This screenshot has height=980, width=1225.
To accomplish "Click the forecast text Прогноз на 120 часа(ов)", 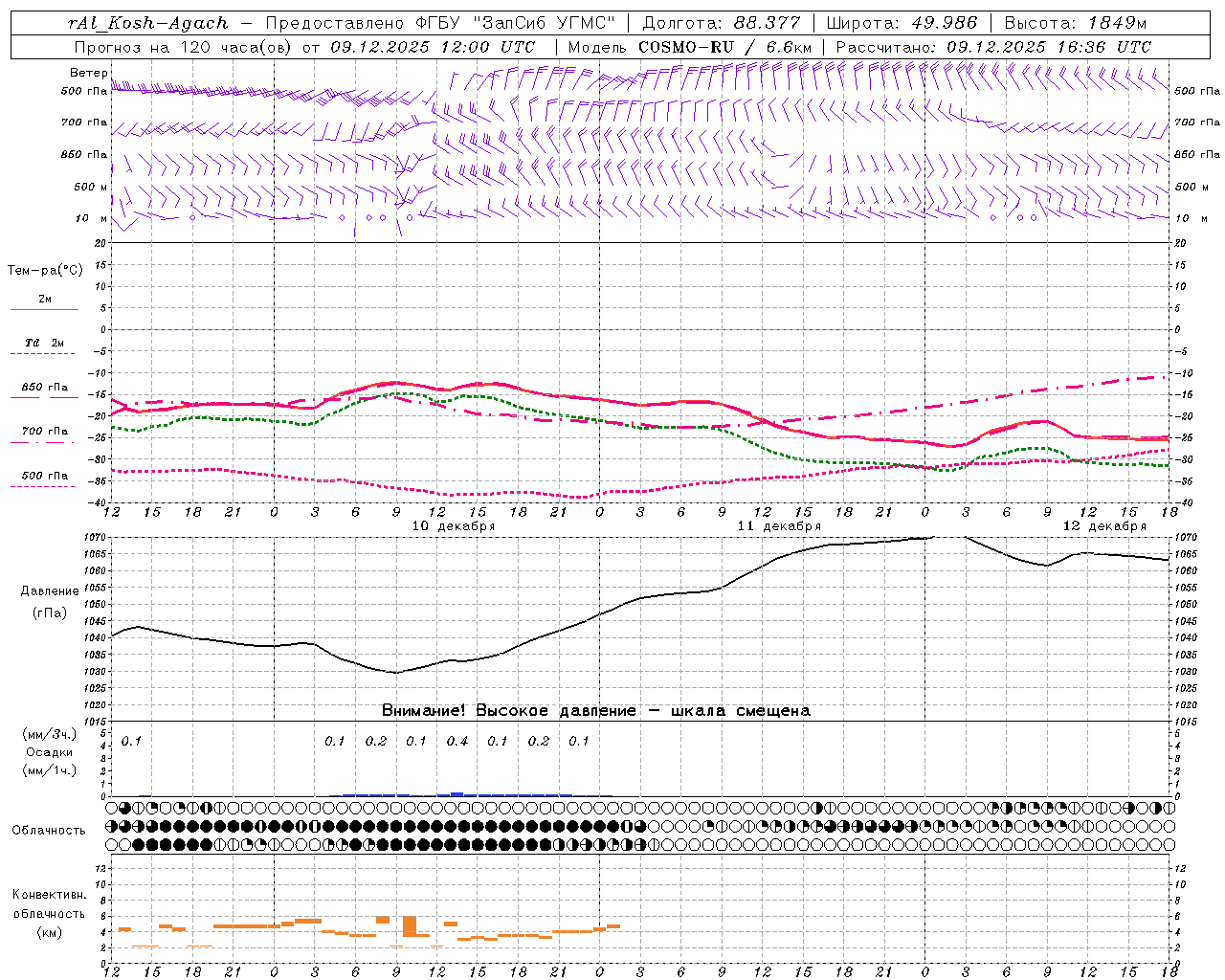I will coord(184,46).
